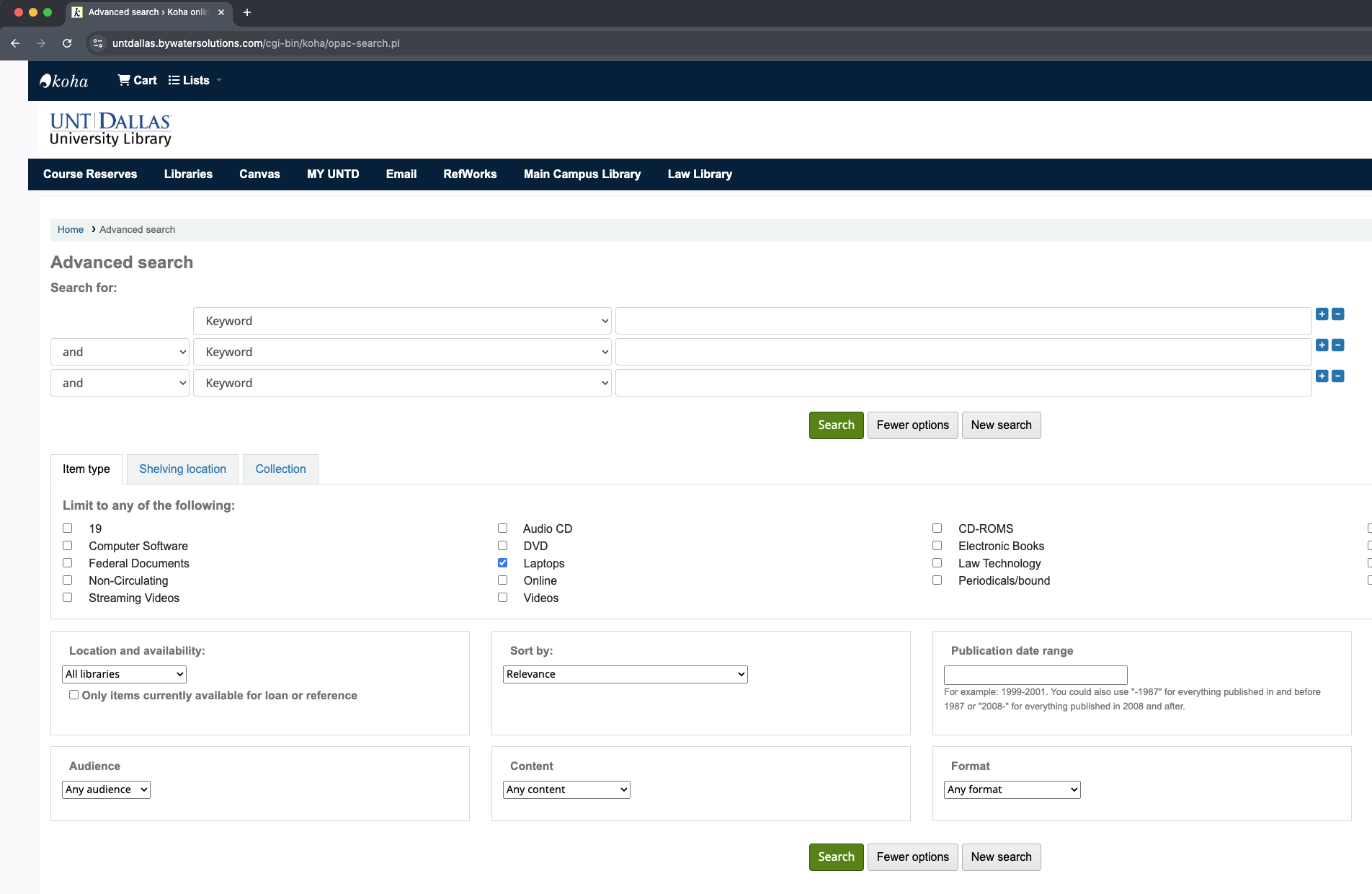Remove the first search field row
The image size is (1372, 894).
[1338, 314]
